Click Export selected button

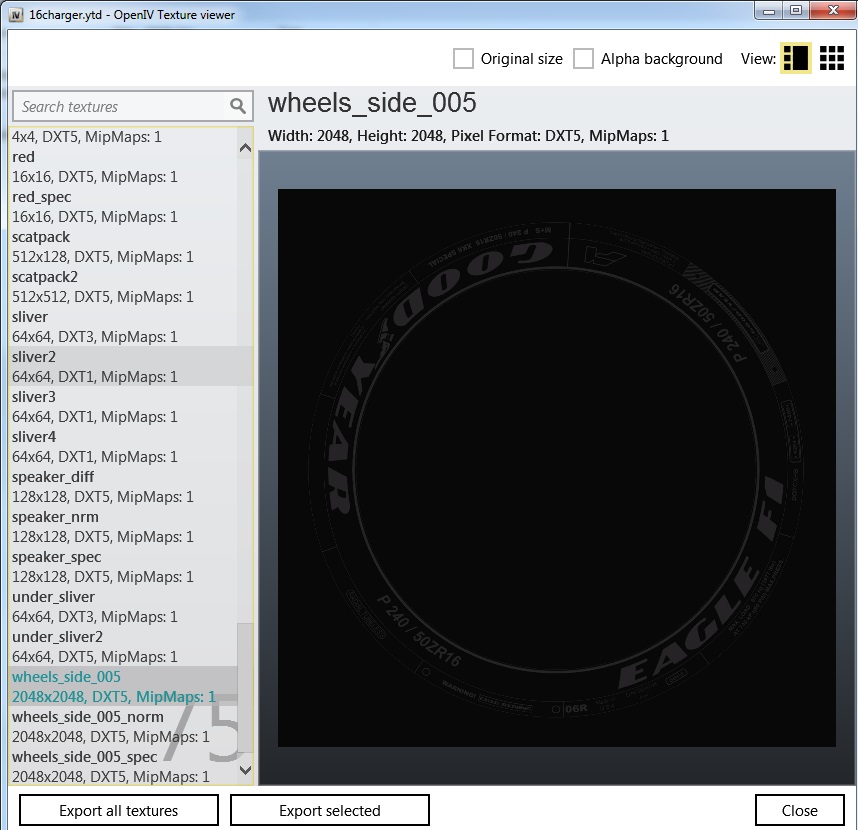pos(330,810)
